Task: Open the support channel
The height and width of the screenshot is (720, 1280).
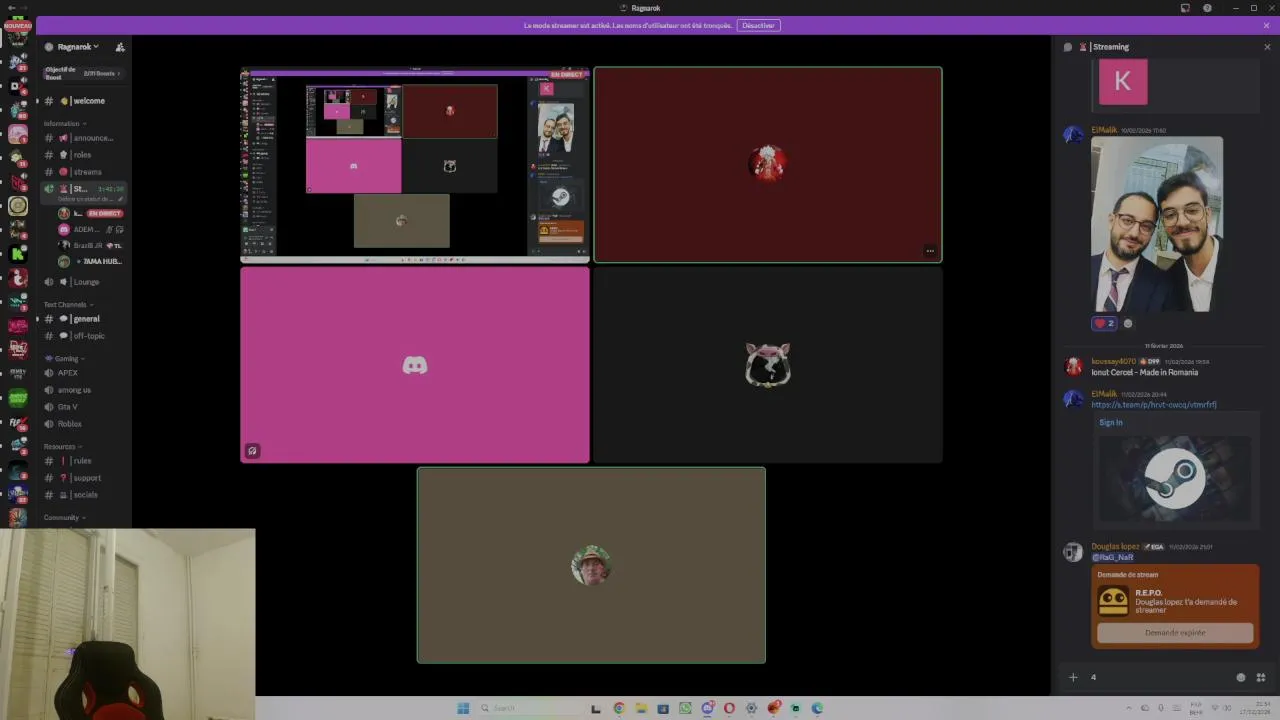Action: click(x=84, y=478)
